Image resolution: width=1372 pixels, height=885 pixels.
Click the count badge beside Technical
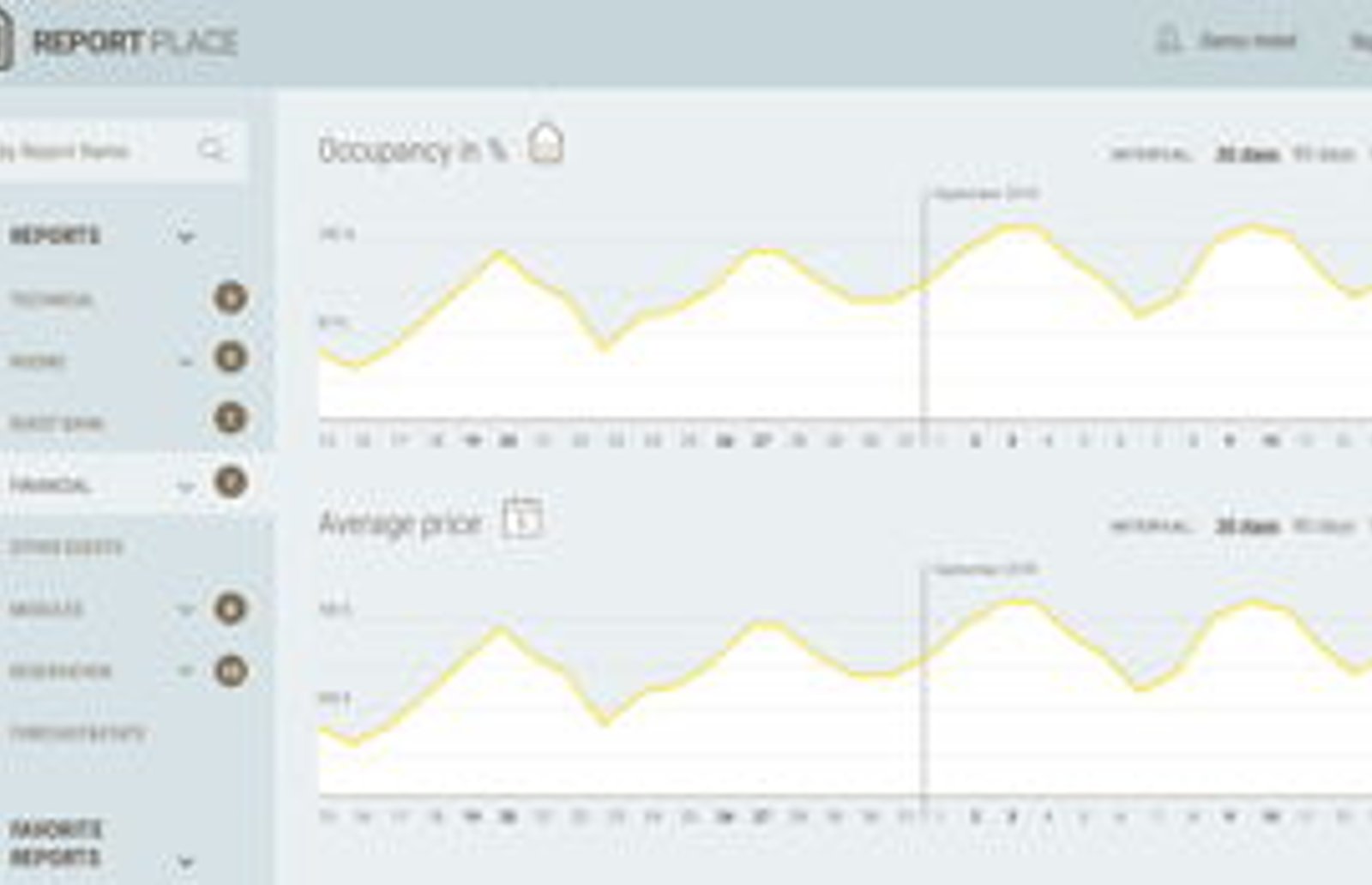tap(230, 298)
